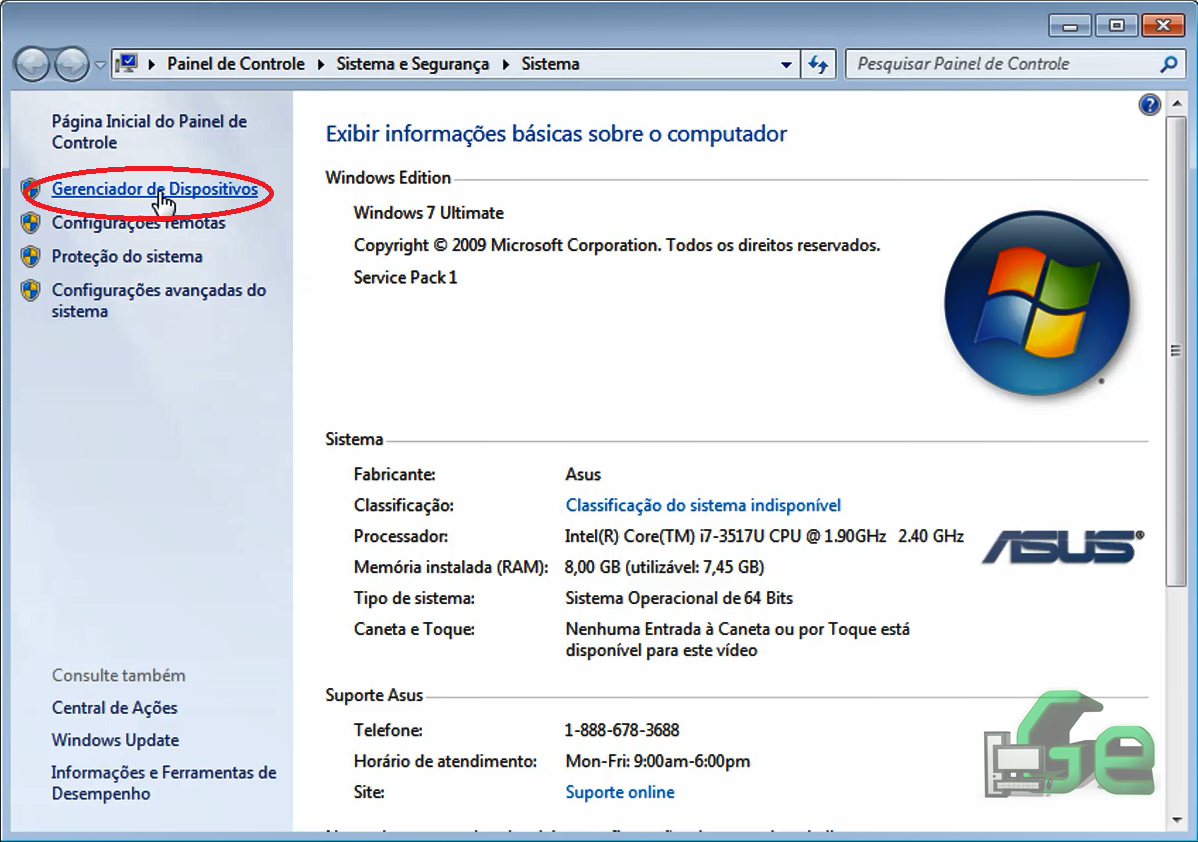1198x842 pixels.
Task: Open recent pages dropdown next to Forward
Action: (100, 65)
